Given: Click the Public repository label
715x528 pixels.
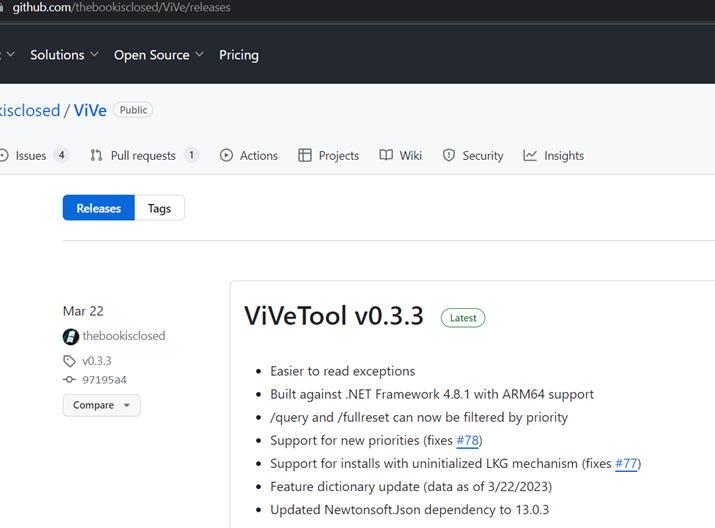Looking at the screenshot, I should coord(133,110).
